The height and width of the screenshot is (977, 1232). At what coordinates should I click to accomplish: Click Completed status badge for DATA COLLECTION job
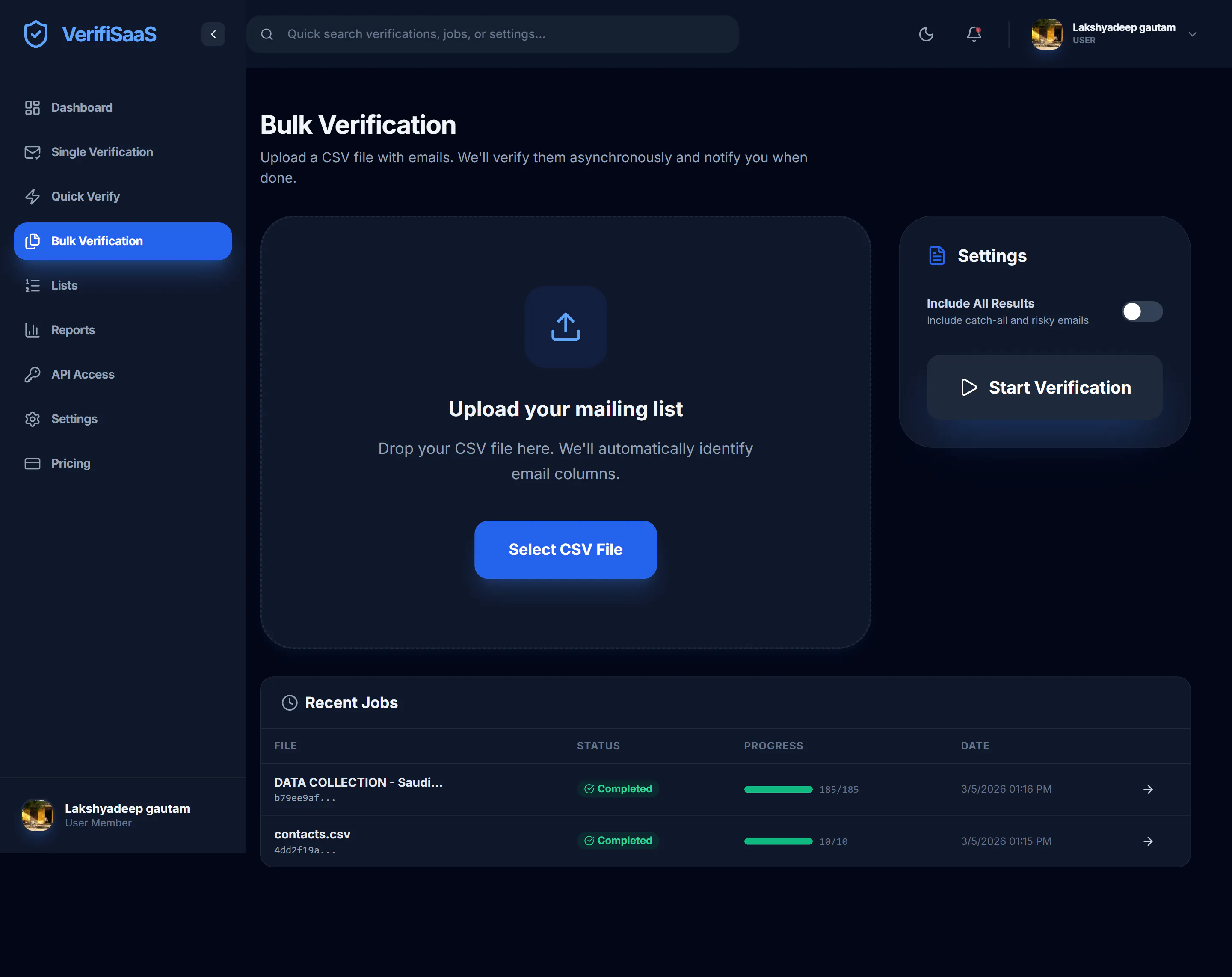coord(618,789)
